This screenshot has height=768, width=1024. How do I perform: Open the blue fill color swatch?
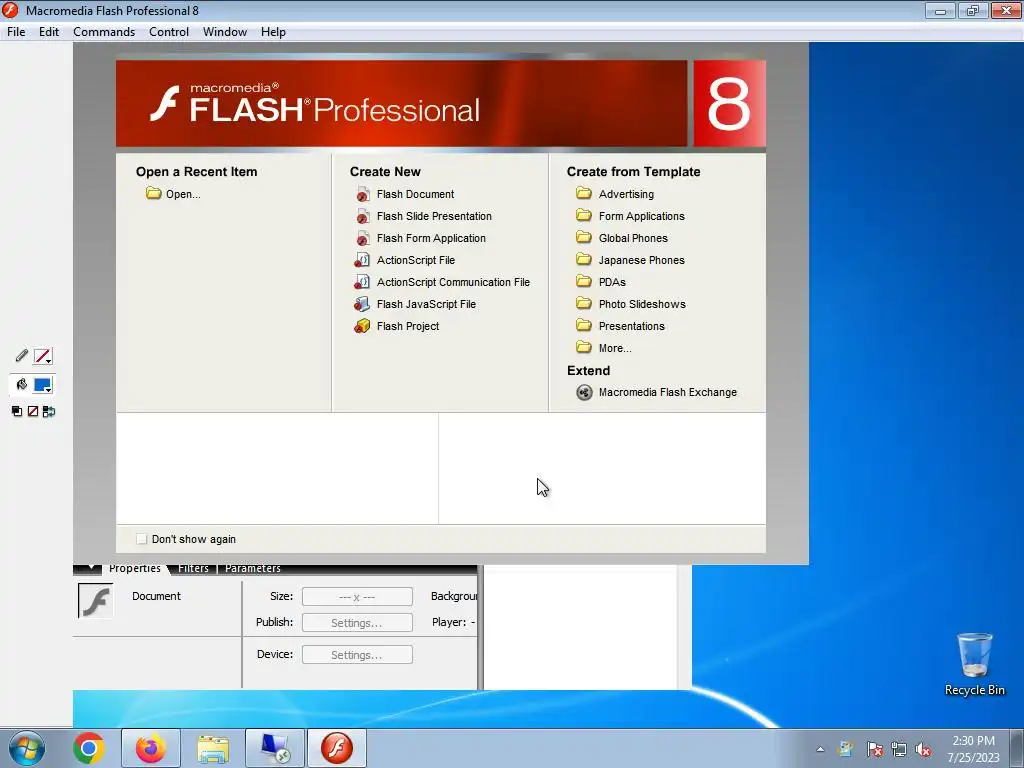(42, 385)
